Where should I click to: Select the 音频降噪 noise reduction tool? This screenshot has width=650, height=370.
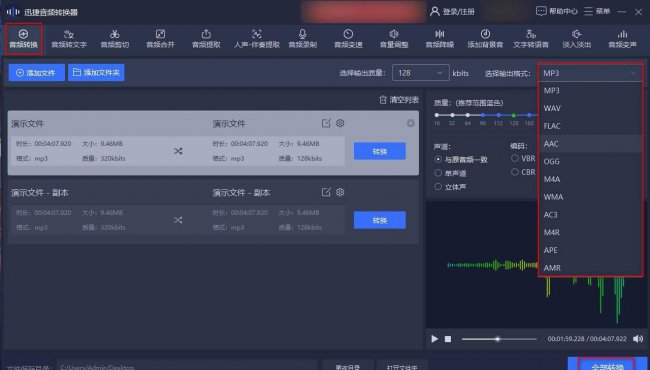(439, 39)
